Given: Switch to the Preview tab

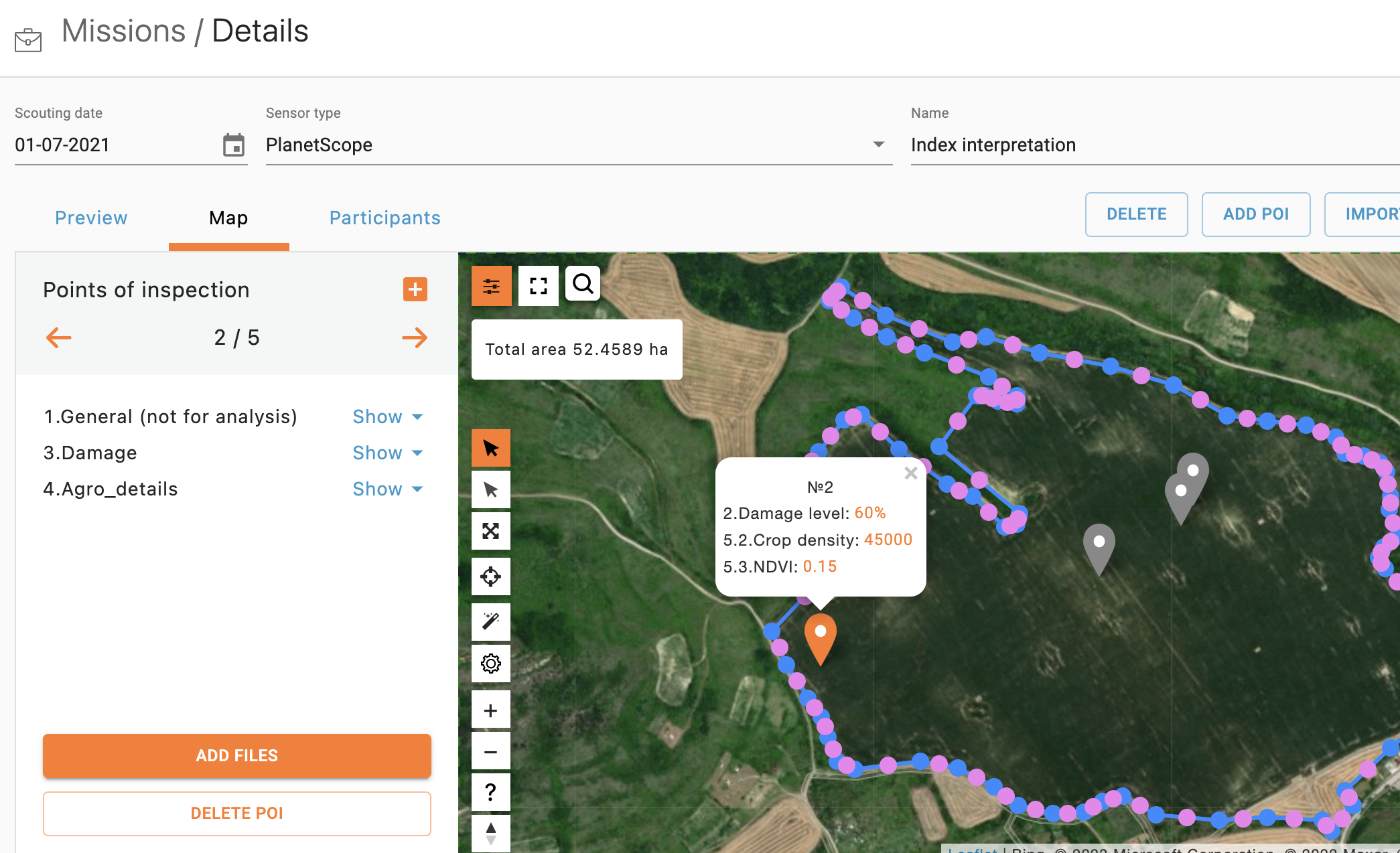Looking at the screenshot, I should (x=91, y=218).
